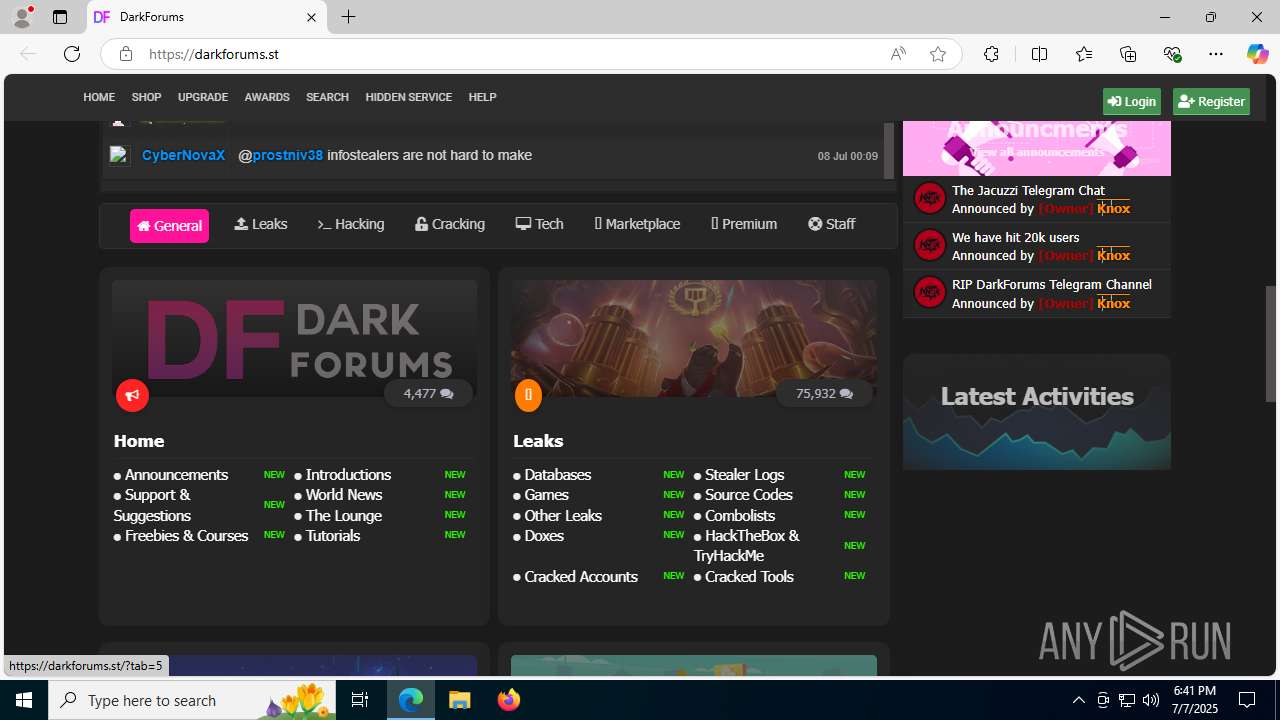Viewport: 1280px width, 720px height.
Task: Click avatar beside 20k users announcement
Action: [x=929, y=245]
